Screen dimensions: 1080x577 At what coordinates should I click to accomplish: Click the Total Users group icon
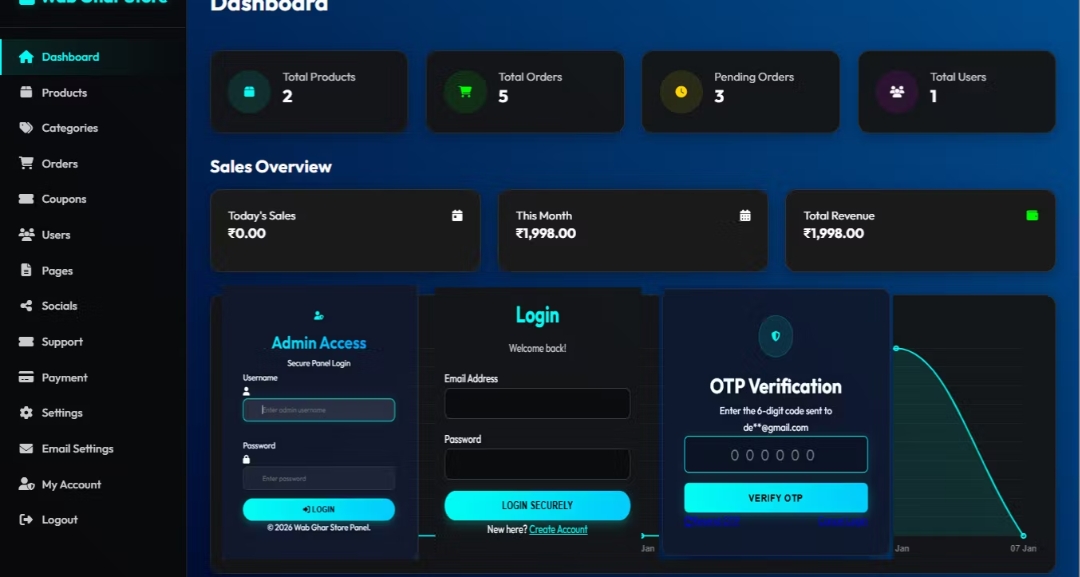897,92
